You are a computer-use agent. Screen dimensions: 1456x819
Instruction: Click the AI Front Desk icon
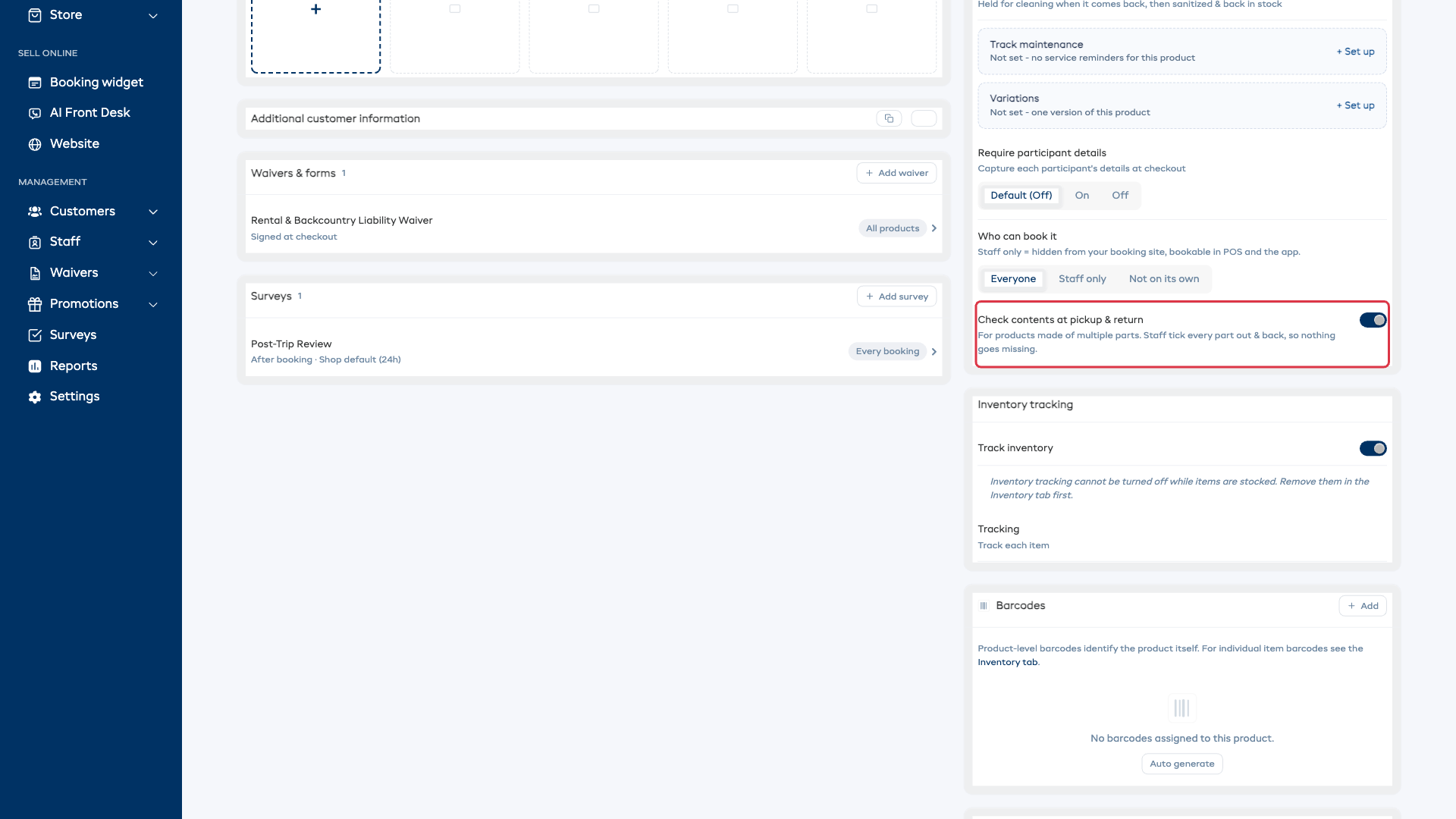35,113
